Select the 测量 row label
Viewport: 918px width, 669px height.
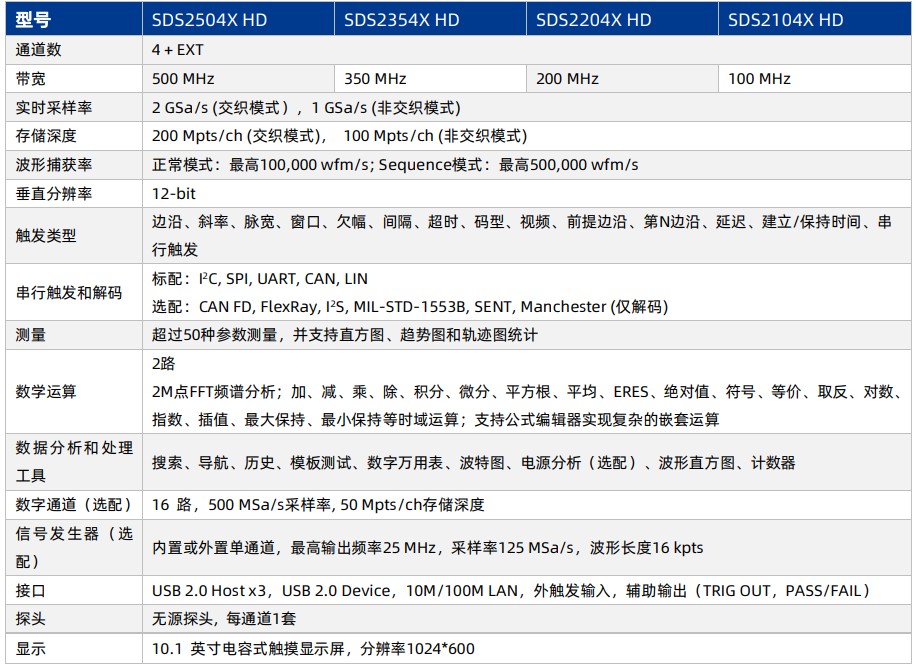(30, 335)
